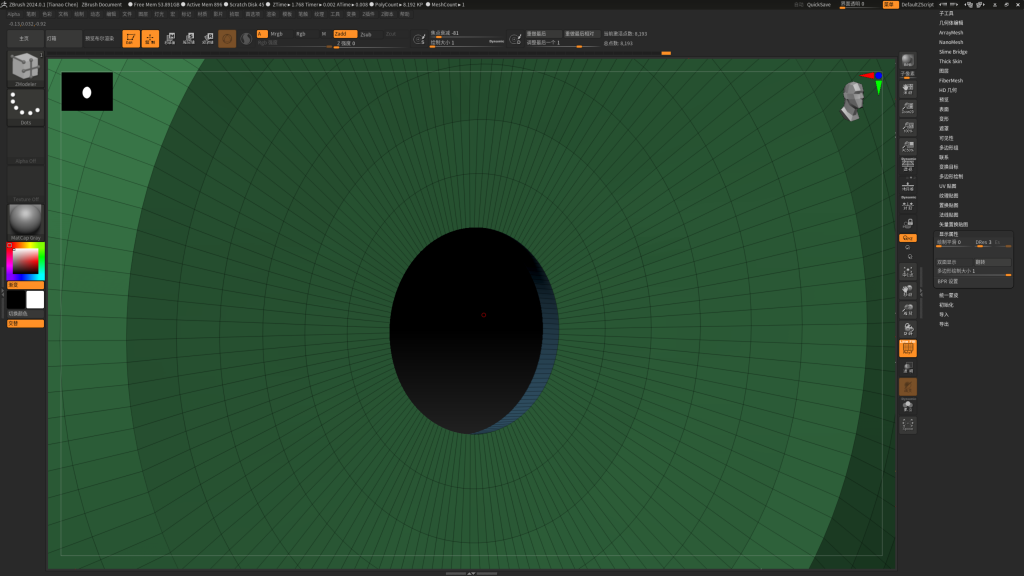
Task: Toggle the L.Sym local symmetry icon
Action: [x=908, y=205]
